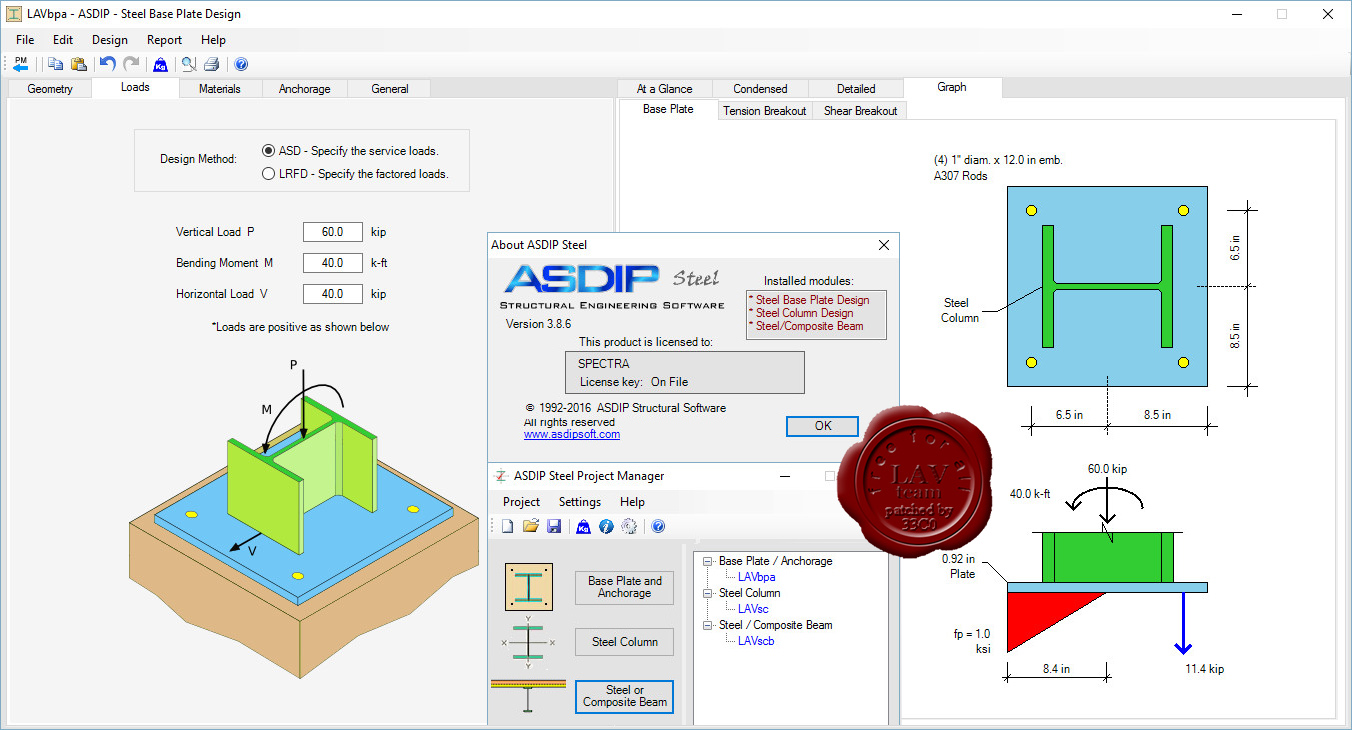Viewport: 1352px width, 730px height.
Task: Close the About ASDIP Steel dialog
Action: click(x=884, y=245)
